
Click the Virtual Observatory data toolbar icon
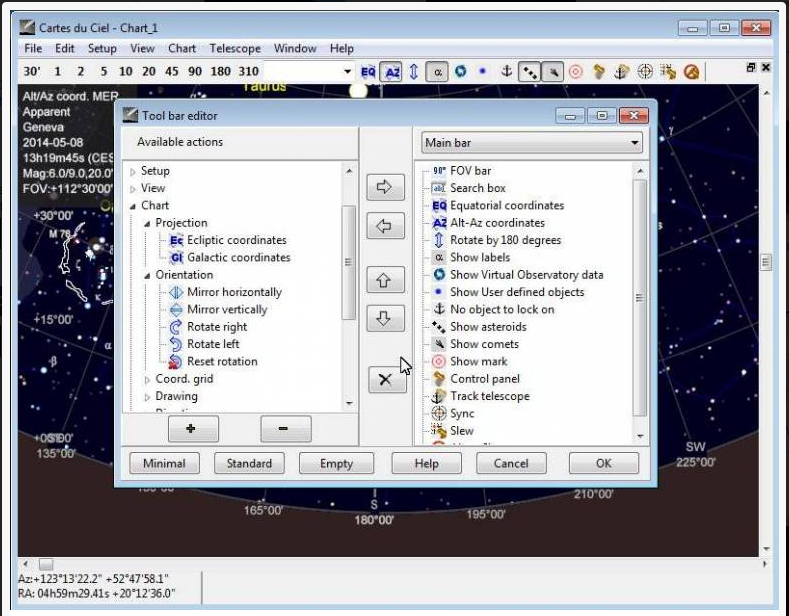460,71
